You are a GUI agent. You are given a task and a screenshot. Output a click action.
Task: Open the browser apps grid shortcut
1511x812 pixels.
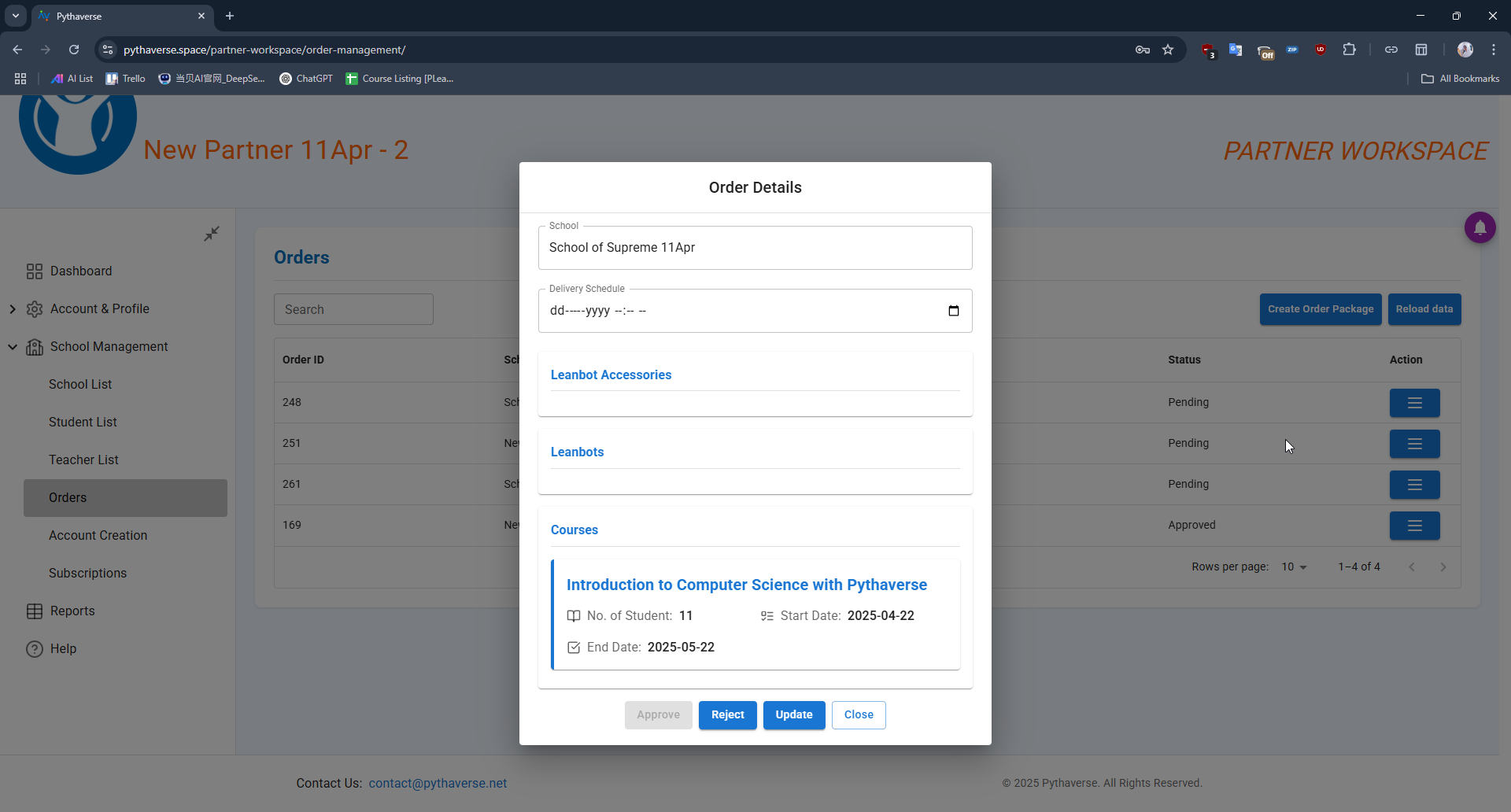pyautogui.click(x=20, y=79)
